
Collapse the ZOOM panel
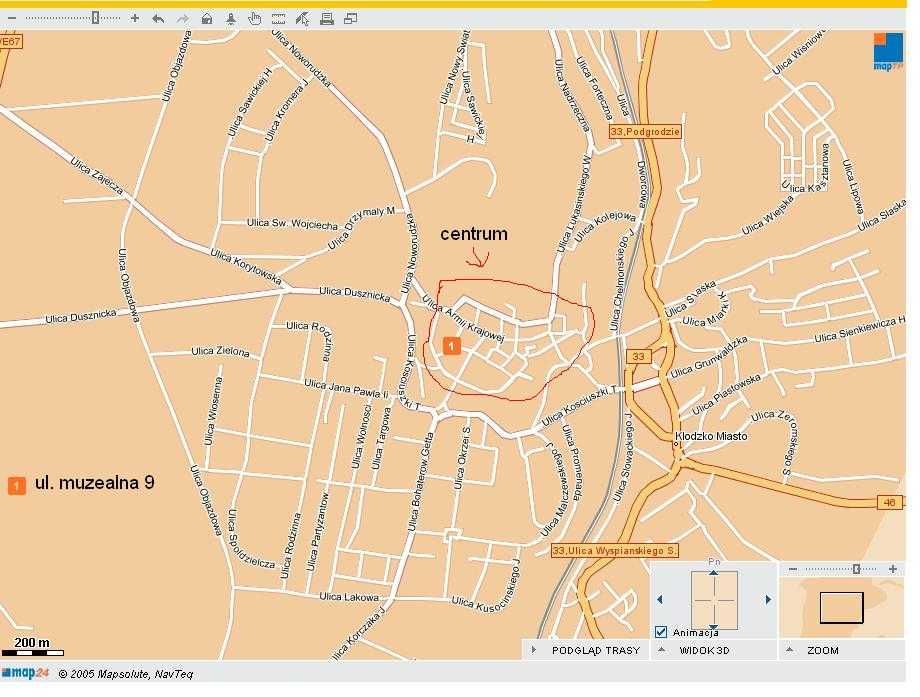pos(789,651)
